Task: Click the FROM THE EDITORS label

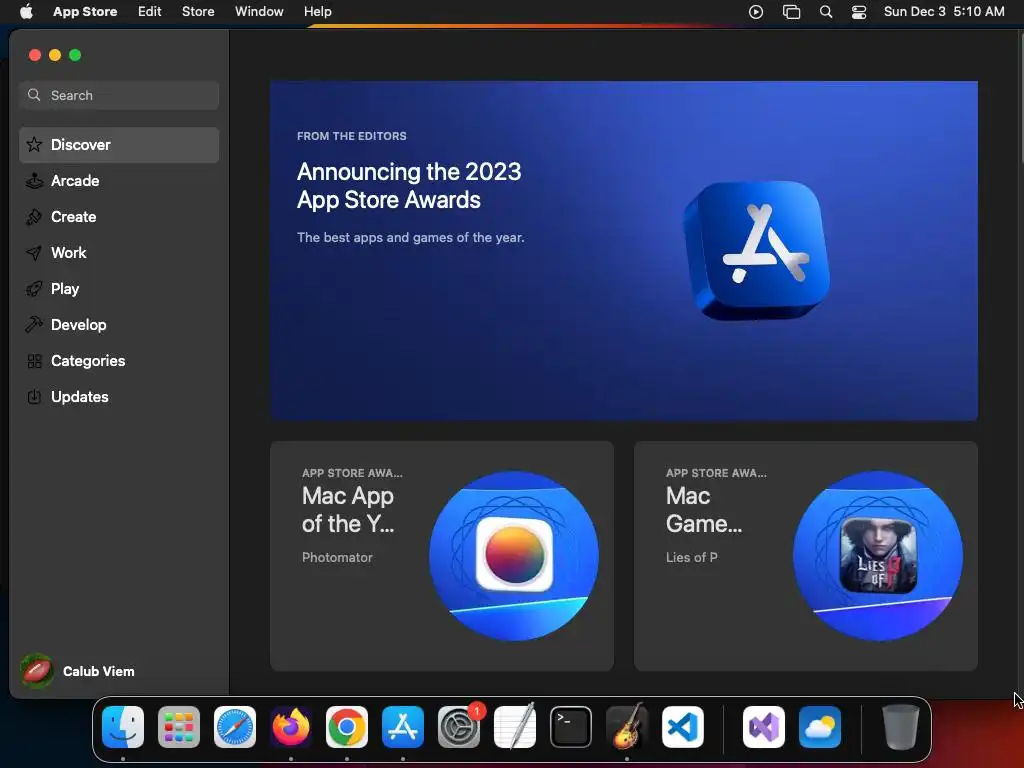Action: (x=351, y=136)
